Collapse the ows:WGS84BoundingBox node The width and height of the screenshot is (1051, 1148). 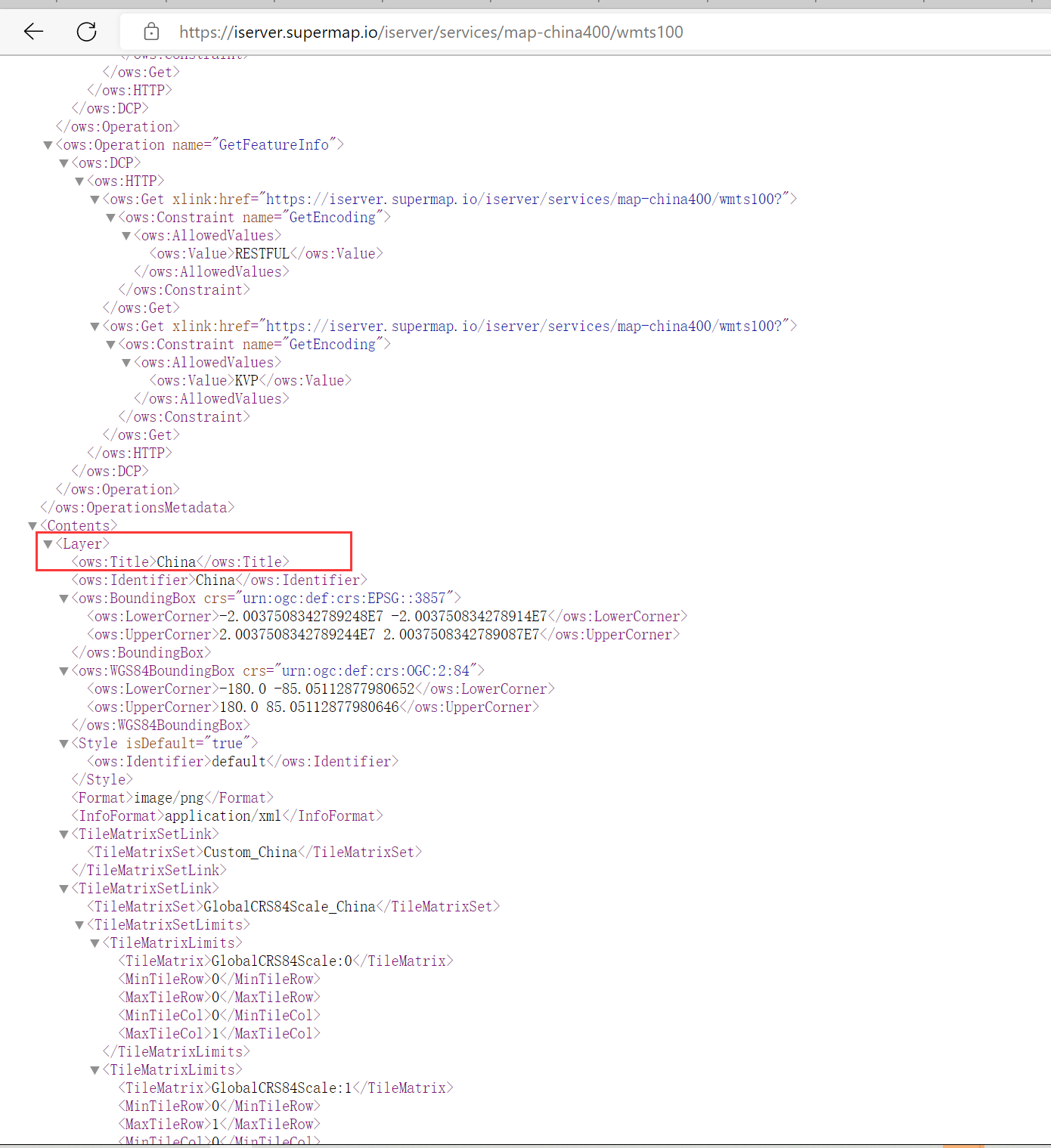(x=64, y=671)
